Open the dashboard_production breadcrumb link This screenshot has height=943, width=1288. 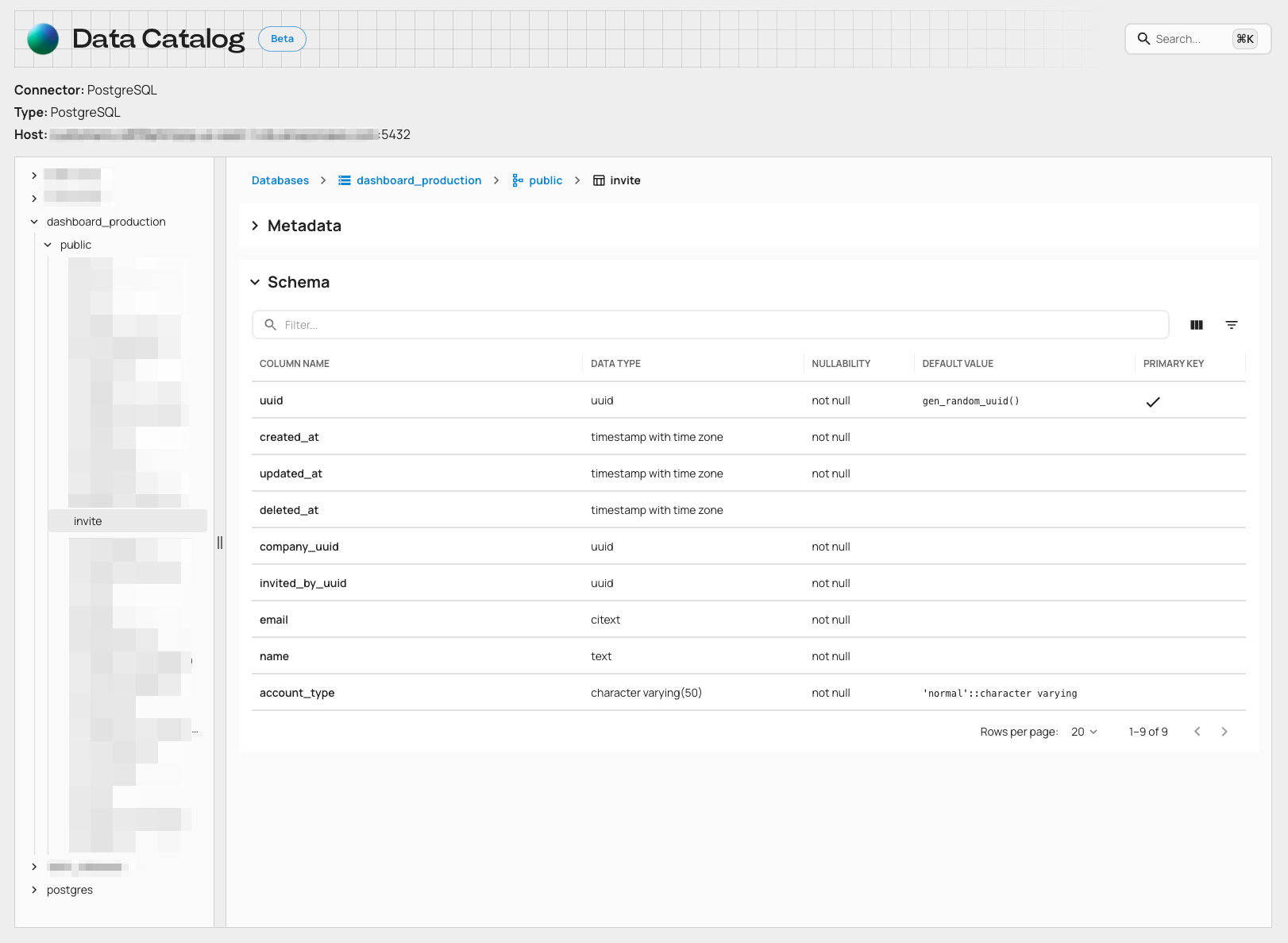(x=418, y=180)
